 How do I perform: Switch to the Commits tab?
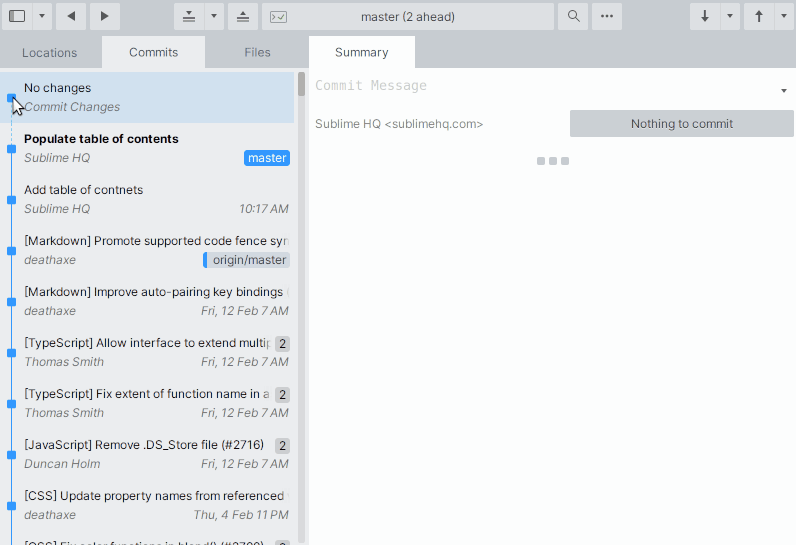pos(153,52)
